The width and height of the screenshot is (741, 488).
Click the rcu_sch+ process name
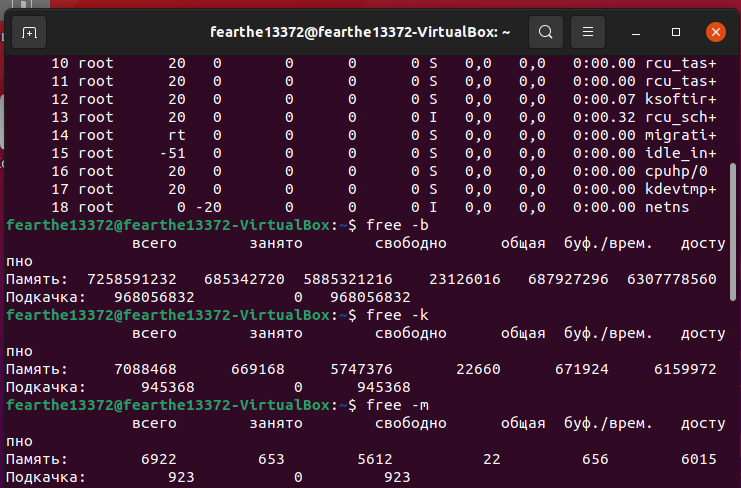(x=681, y=117)
